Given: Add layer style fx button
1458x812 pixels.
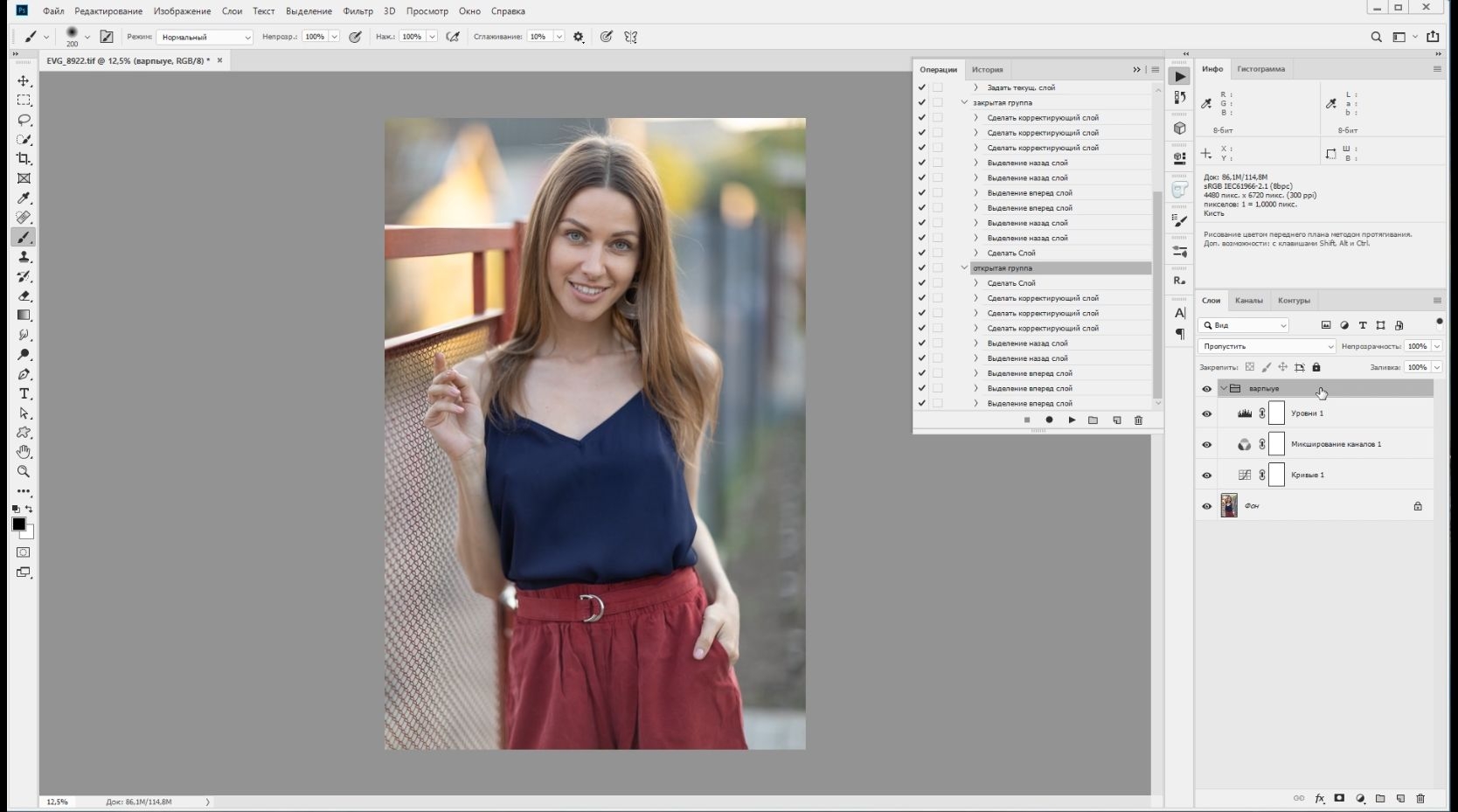Looking at the screenshot, I should (1319, 798).
